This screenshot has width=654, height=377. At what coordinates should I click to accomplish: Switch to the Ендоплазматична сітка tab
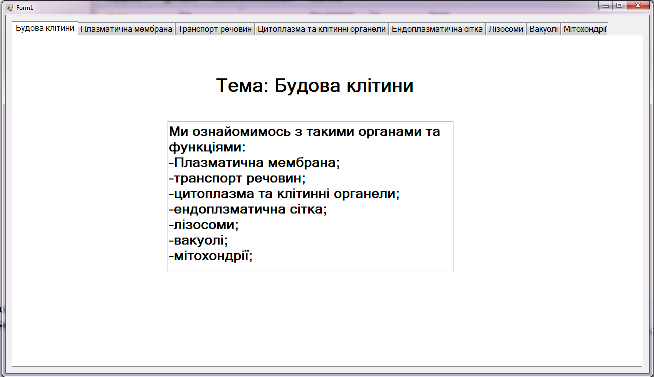coord(437,29)
